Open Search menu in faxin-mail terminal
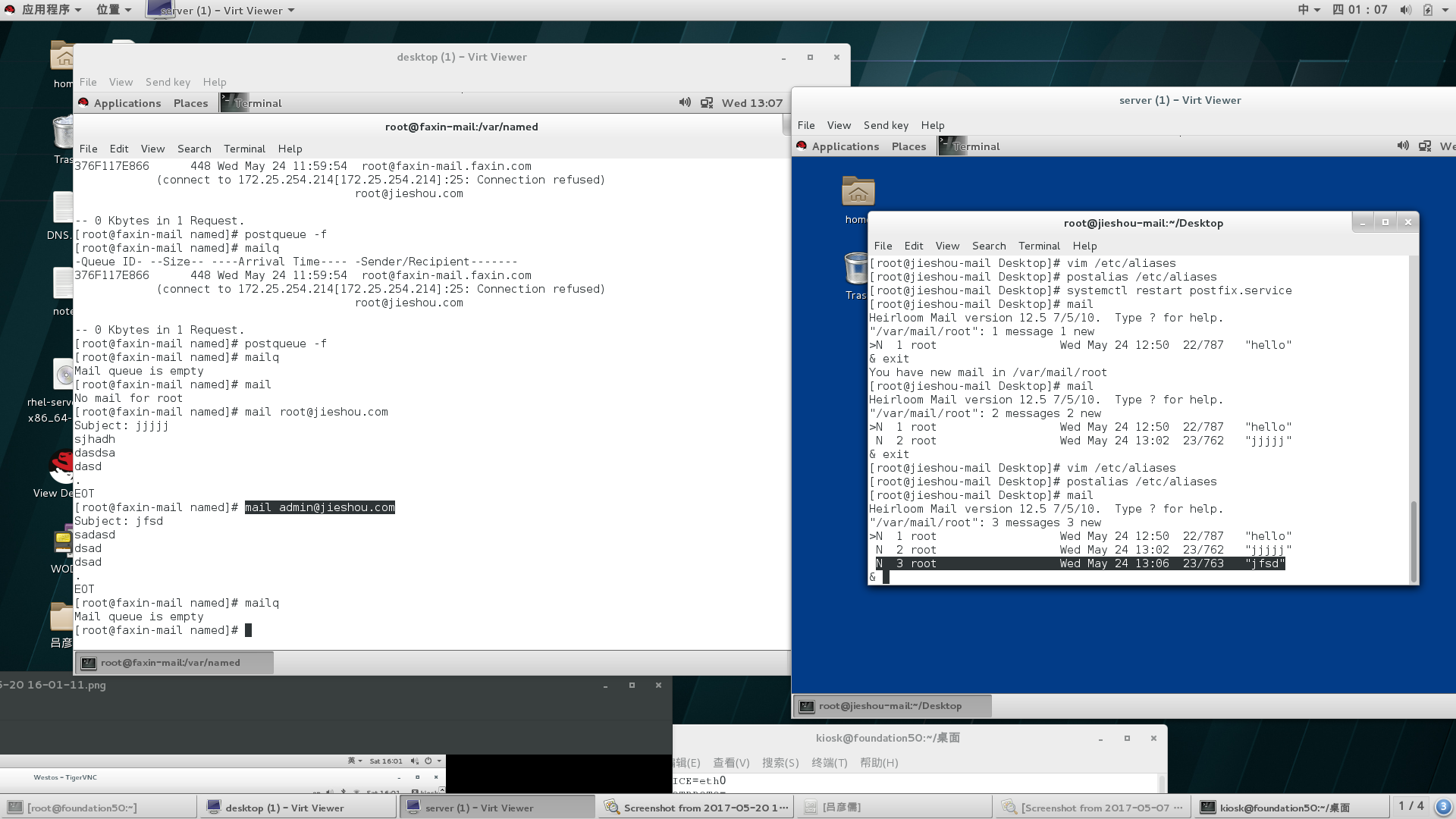 (x=194, y=149)
